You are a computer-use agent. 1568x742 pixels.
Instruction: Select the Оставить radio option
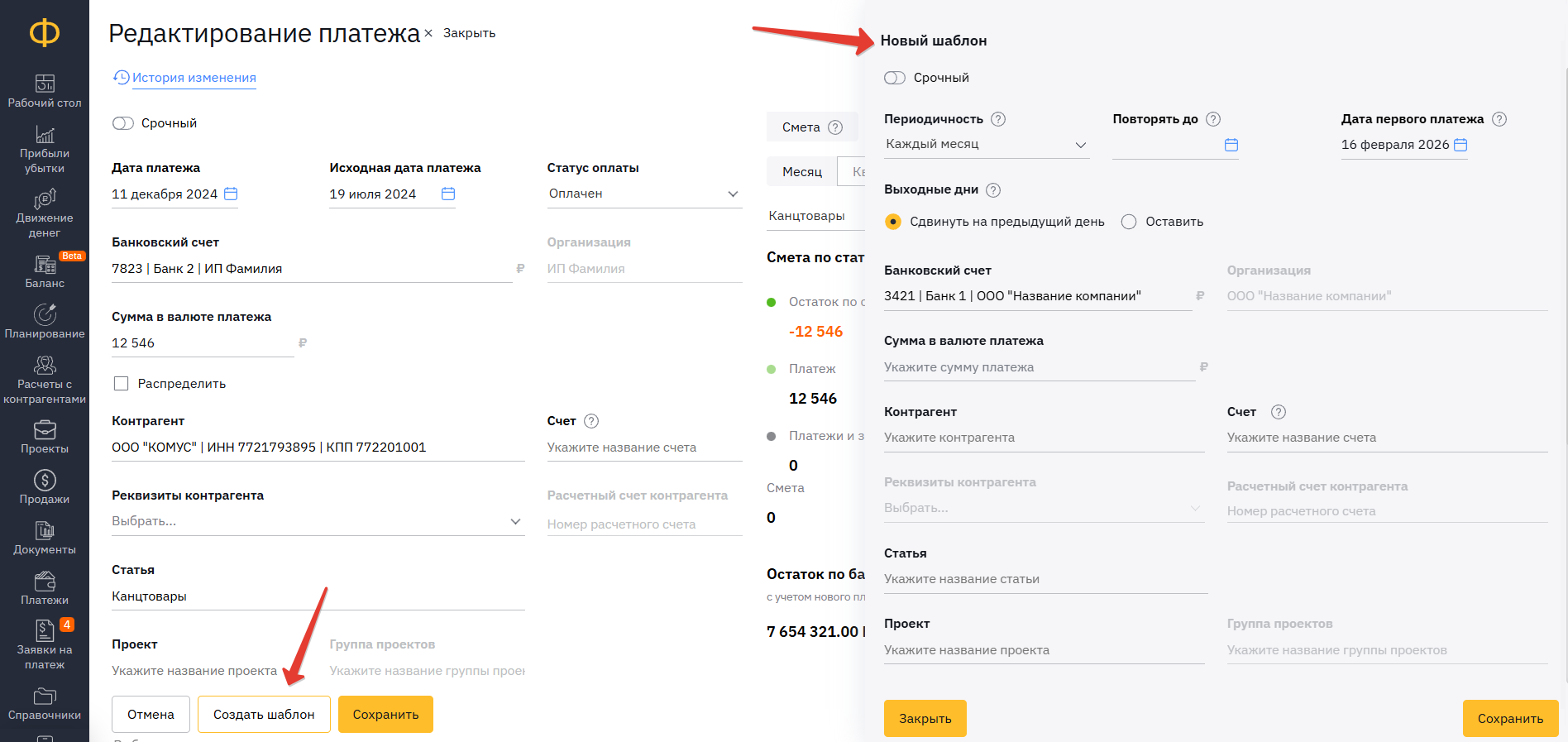point(1129,222)
